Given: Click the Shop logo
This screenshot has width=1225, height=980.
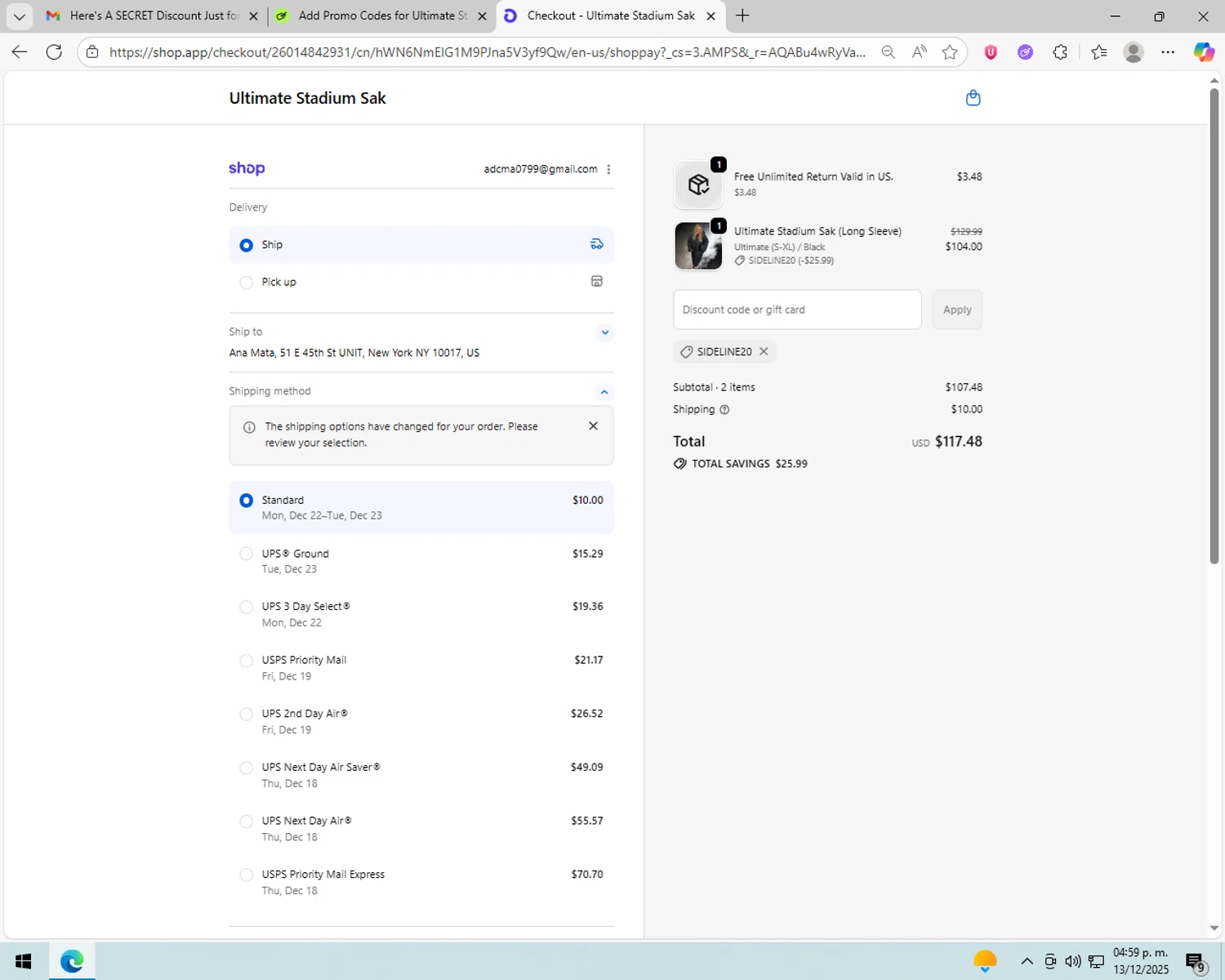Looking at the screenshot, I should tap(247, 168).
